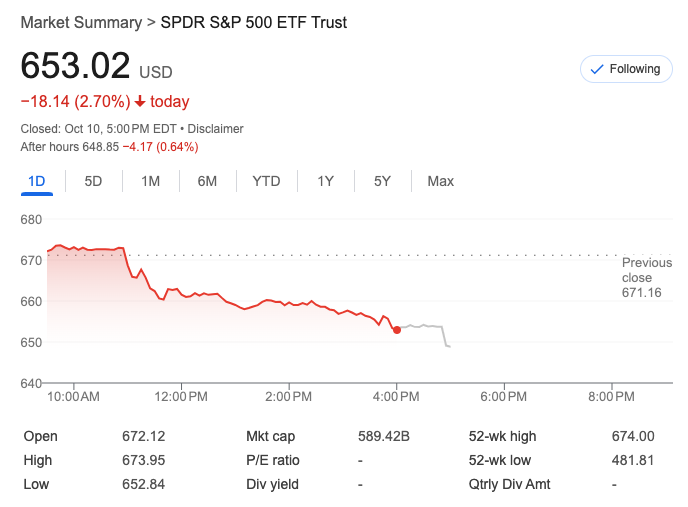The image size is (688, 507).
Task: Select the Max range tab
Action: (x=440, y=181)
